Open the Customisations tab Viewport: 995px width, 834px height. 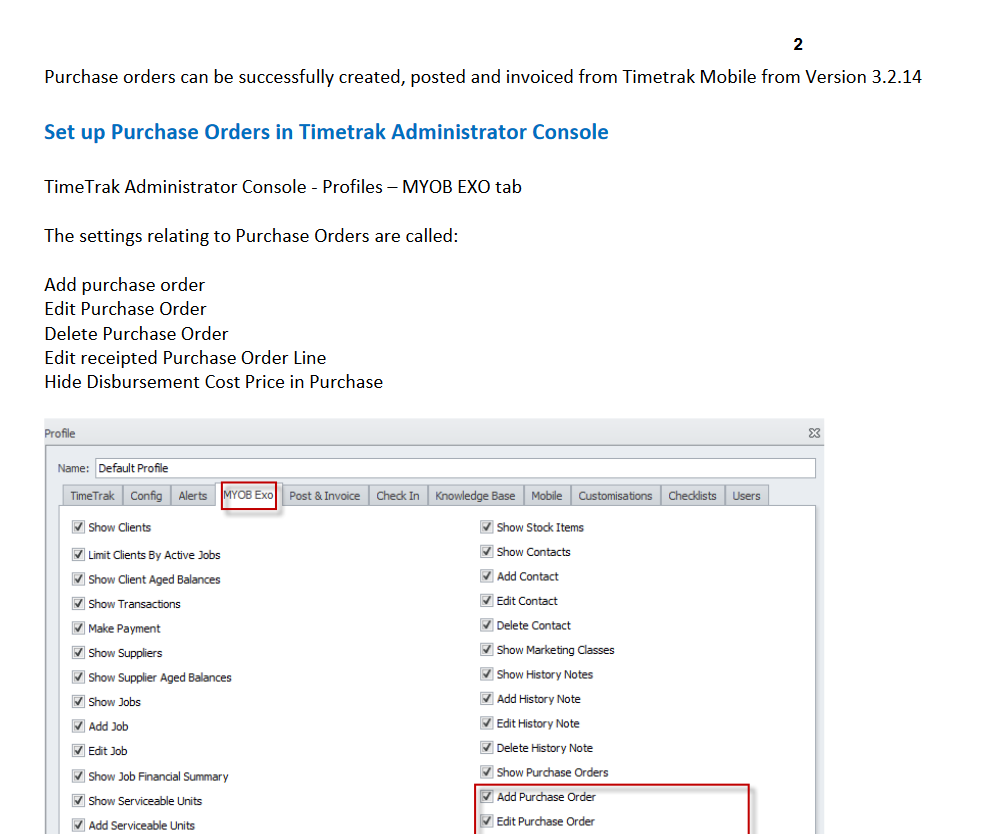point(615,496)
